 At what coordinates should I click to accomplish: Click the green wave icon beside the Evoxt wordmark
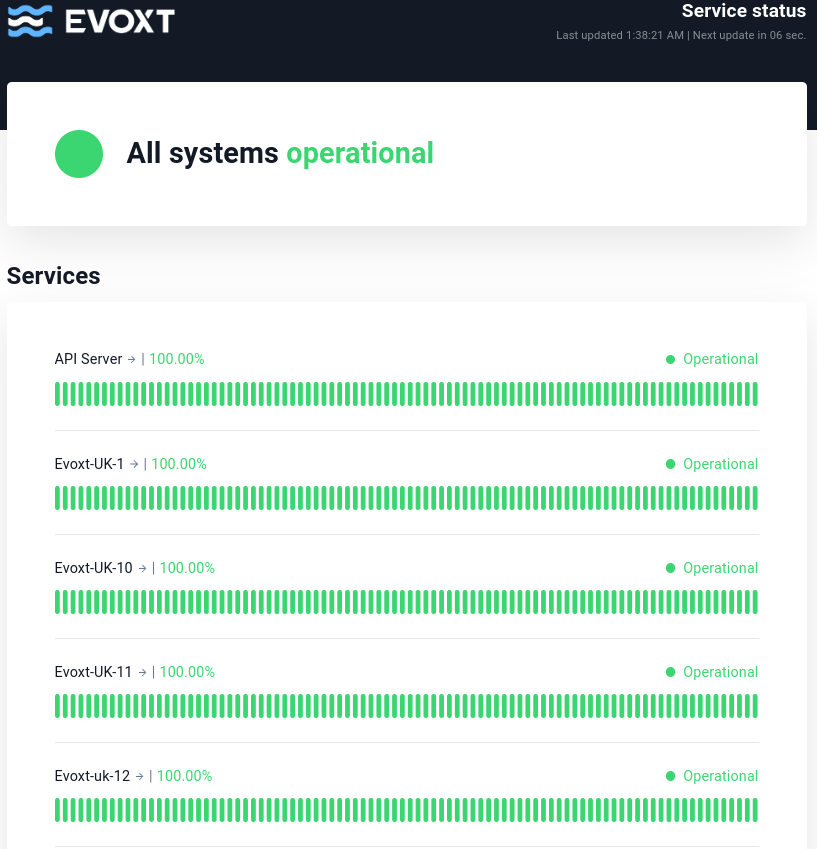pyautogui.click(x=30, y=20)
